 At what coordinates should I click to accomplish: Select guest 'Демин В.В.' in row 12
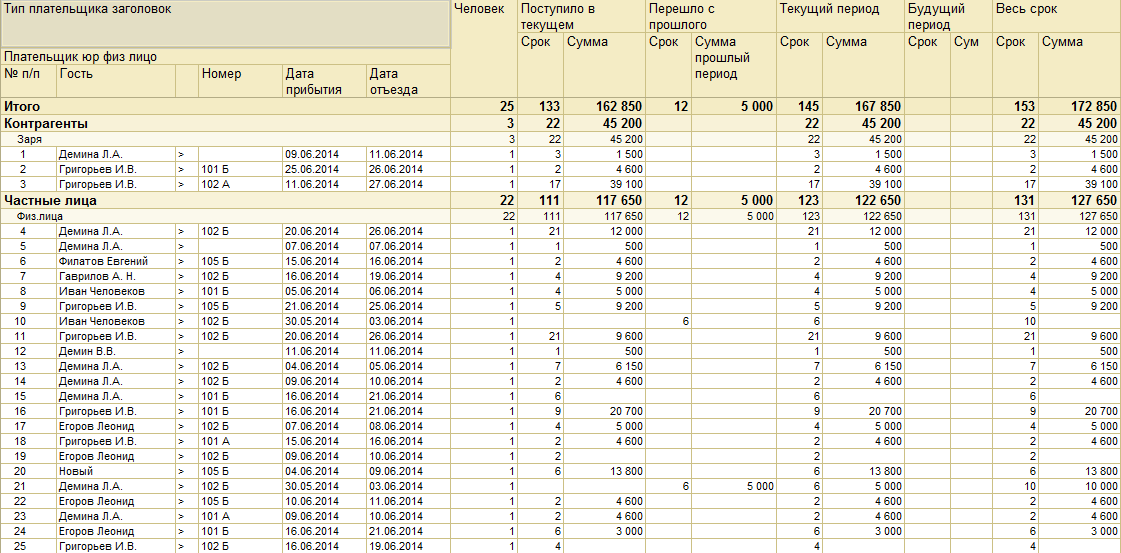116,352
